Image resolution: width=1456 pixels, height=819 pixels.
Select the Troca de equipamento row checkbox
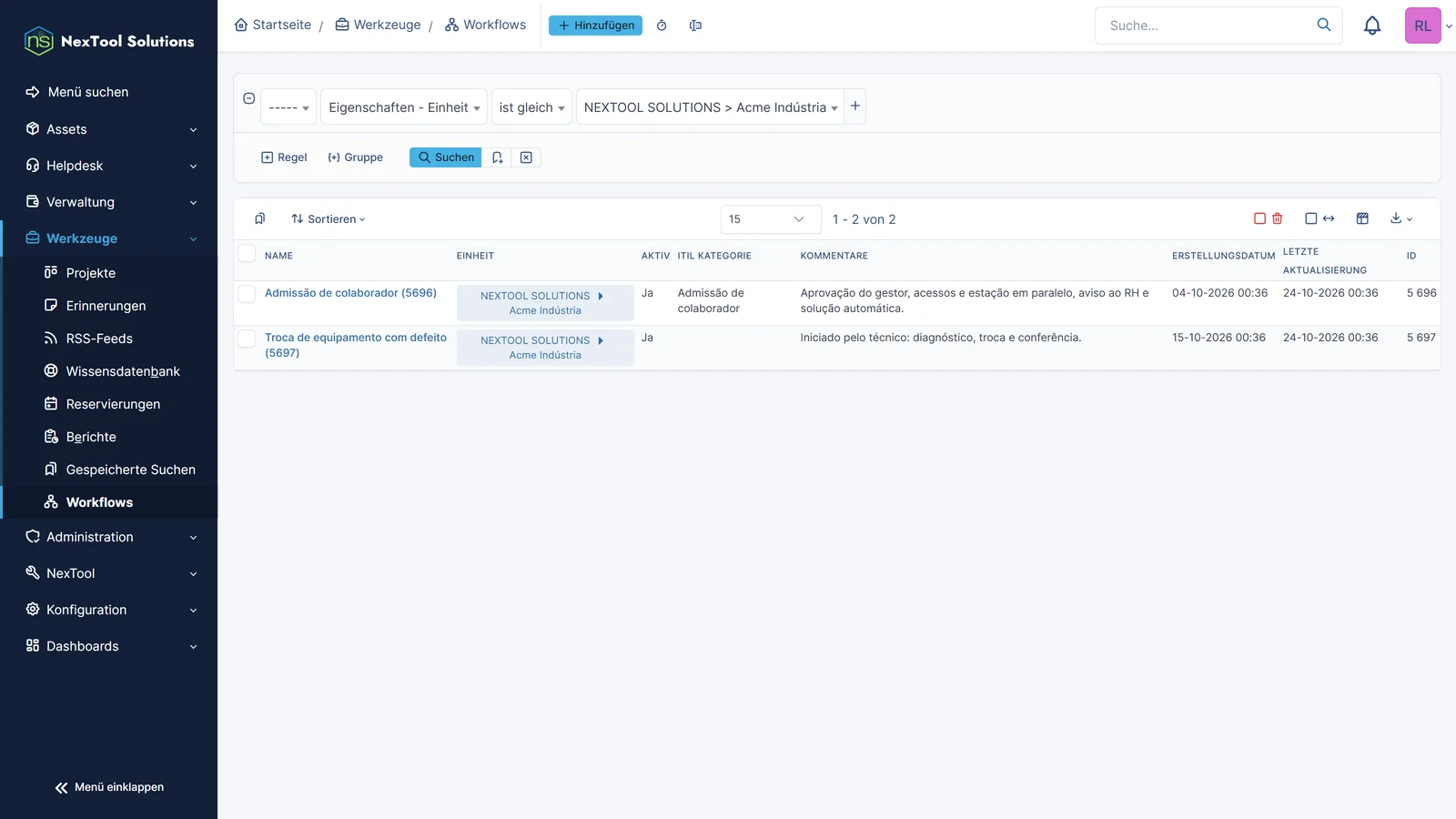coord(247,339)
